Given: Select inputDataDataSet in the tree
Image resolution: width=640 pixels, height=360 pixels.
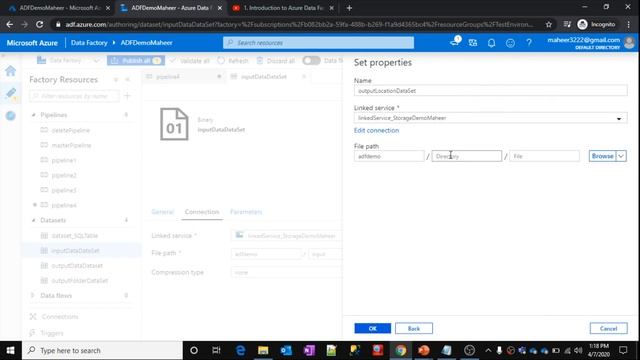Looking at the screenshot, I should coord(75,251).
